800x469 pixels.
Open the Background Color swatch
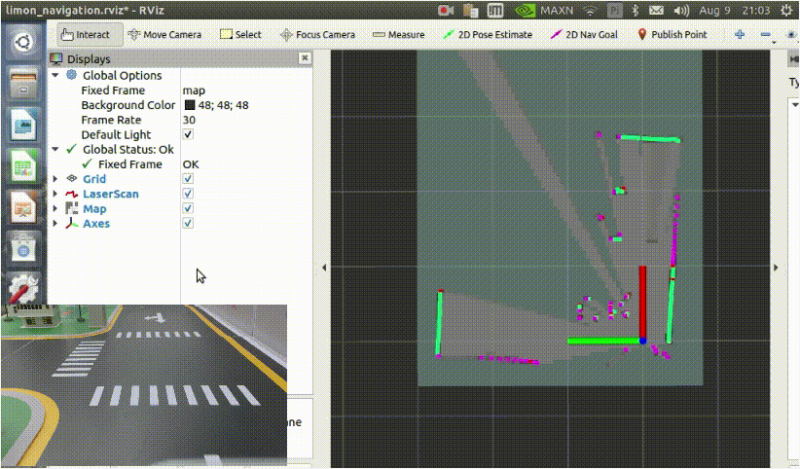pyautogui.click(x=189, y=105)
